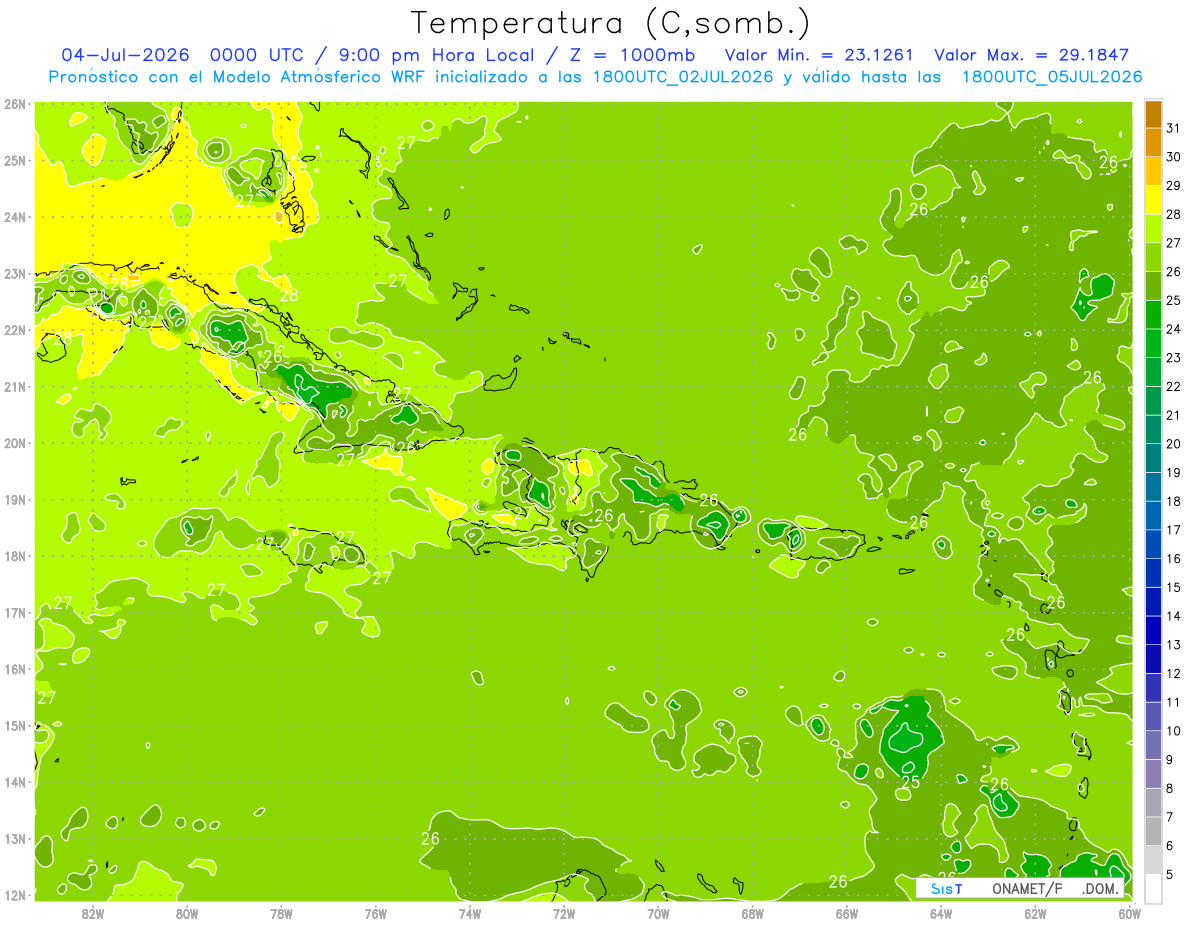1200x927 pixels.
Task: Click the '76W' longitude axis label
Action: click(x=375, y=913)
